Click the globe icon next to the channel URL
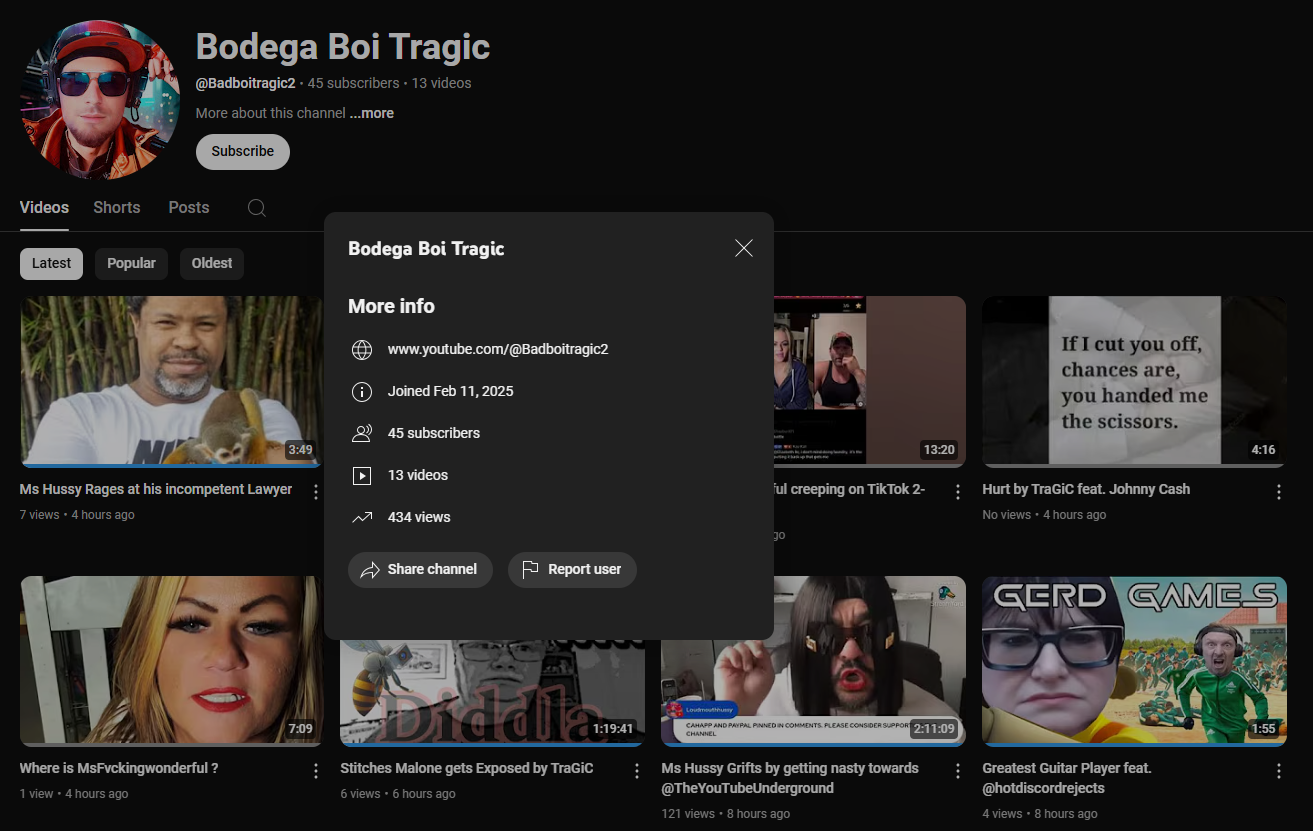1313x831 pixels. (362, 349)
